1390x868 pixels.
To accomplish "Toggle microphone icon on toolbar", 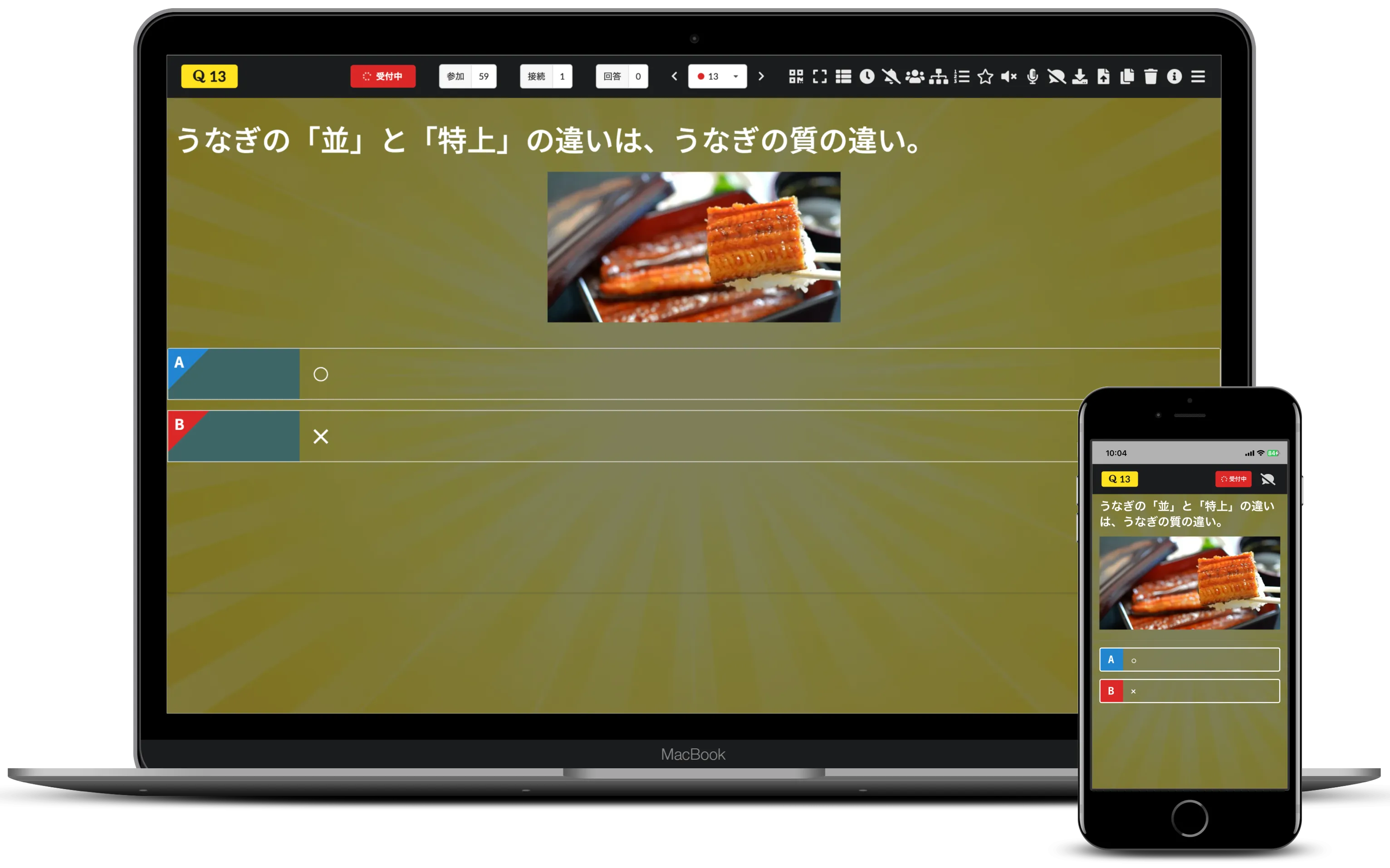I will pos(1032,77).
